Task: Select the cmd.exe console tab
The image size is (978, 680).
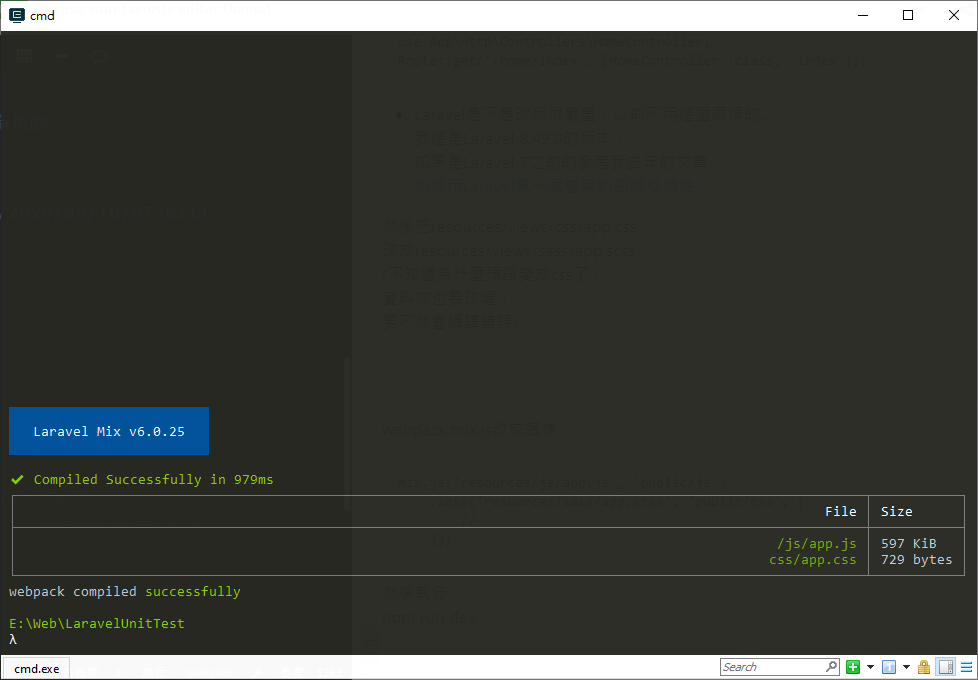Action: coord(37,668)
